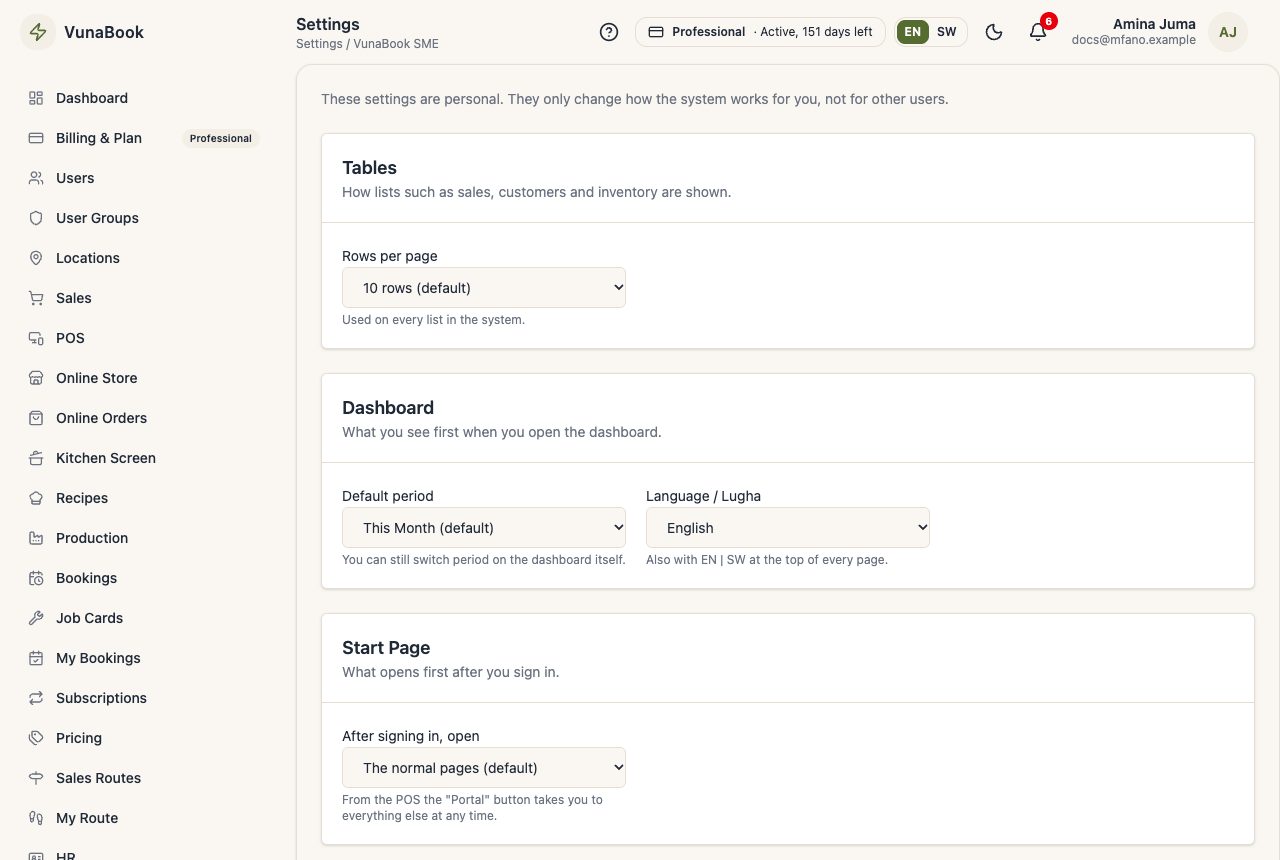Click the Start Page section heading
The image size is (1280, 860).
pos(386,648)
